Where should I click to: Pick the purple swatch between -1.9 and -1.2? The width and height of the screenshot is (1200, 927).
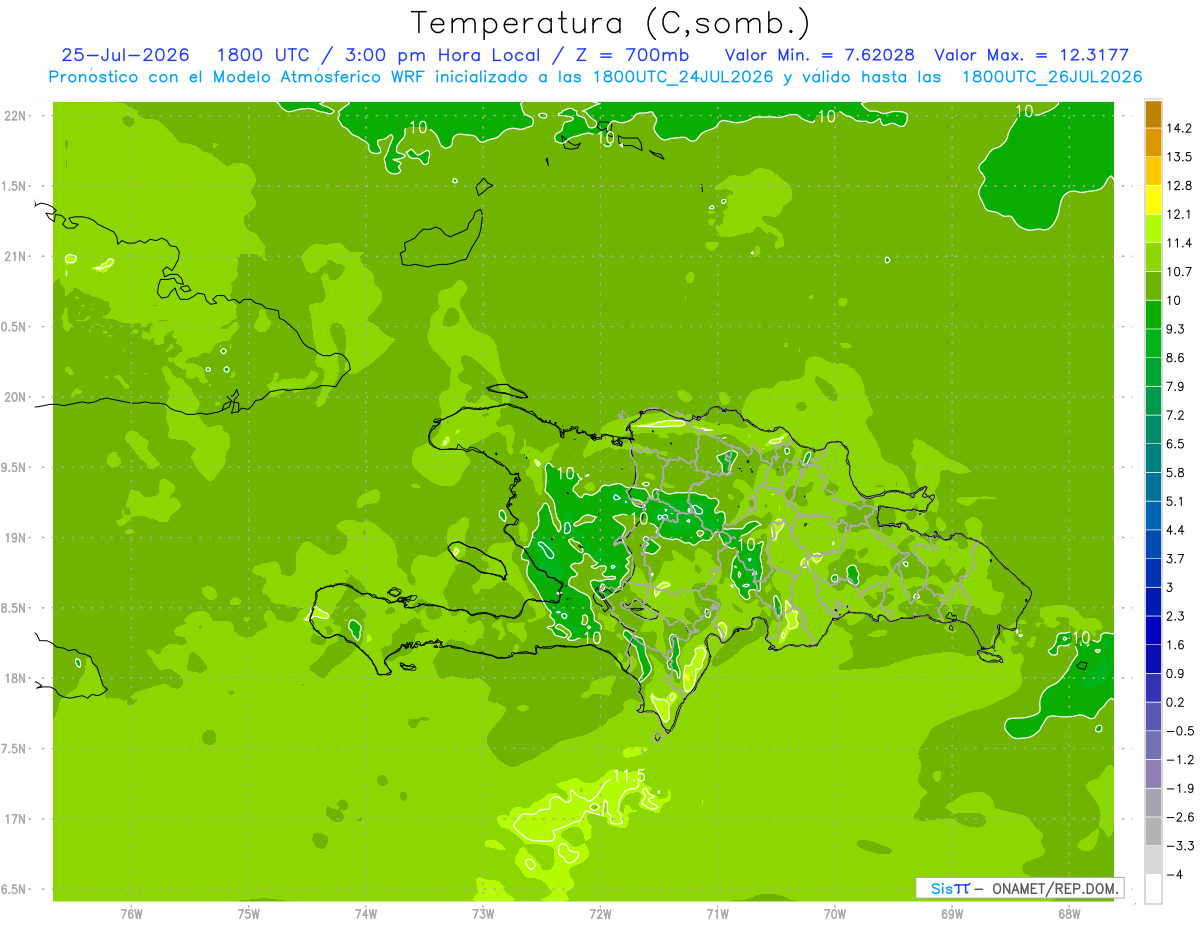[1153, 774]
